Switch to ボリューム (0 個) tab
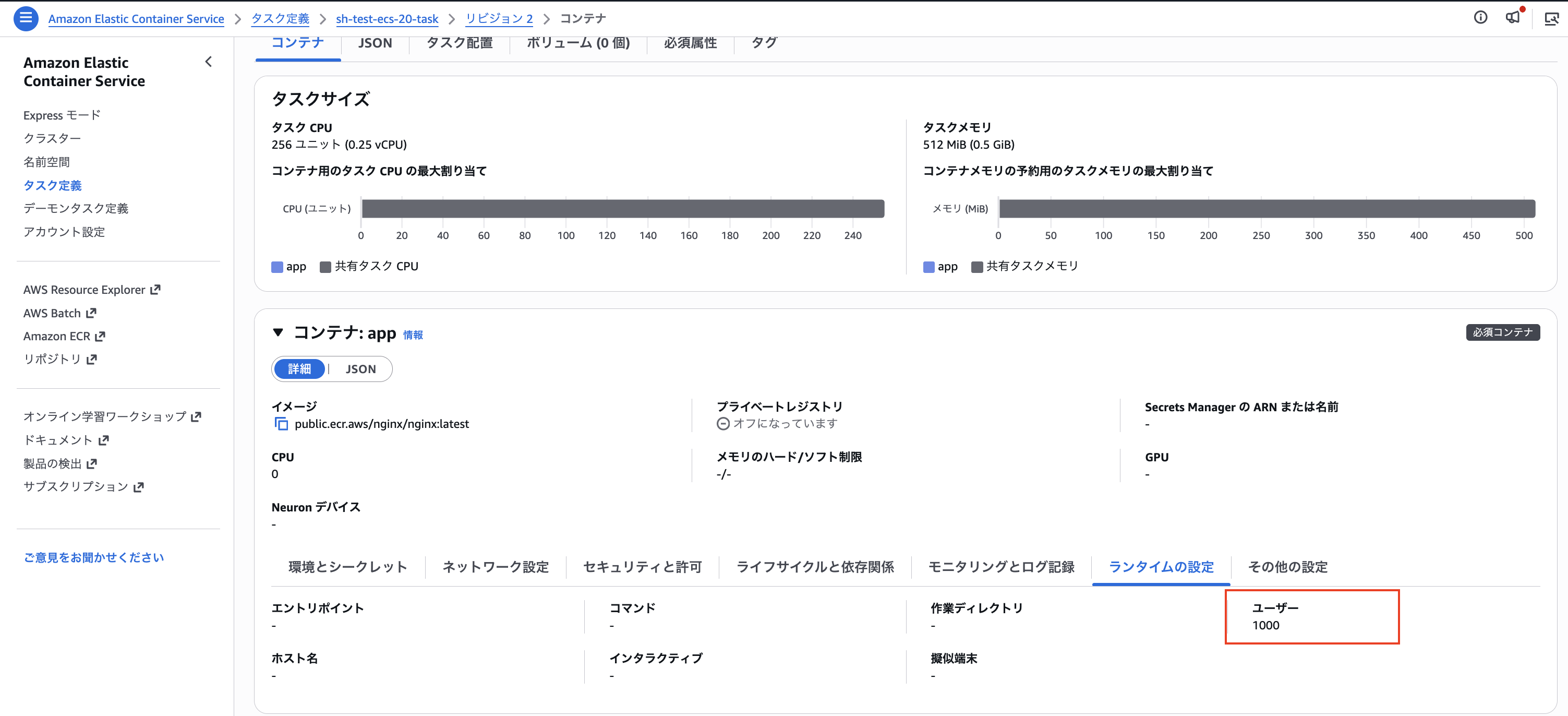This screenshot has width=1568, height=716. [577, 44]
